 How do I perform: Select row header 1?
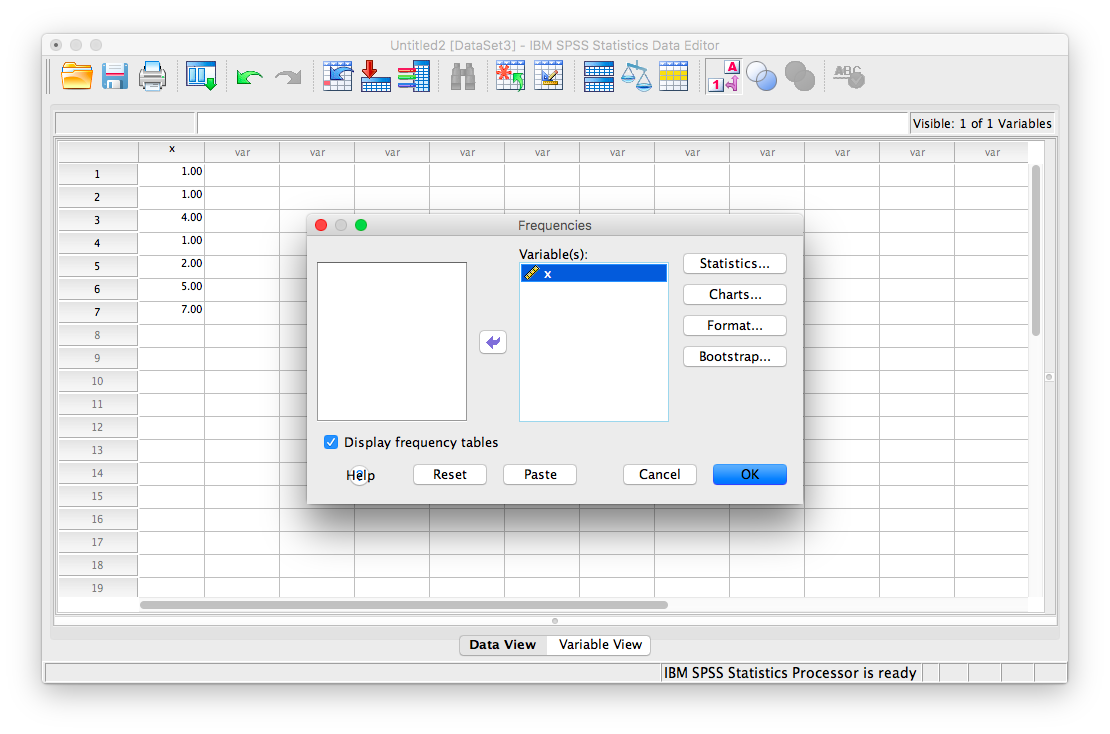(x=98, y=174)
